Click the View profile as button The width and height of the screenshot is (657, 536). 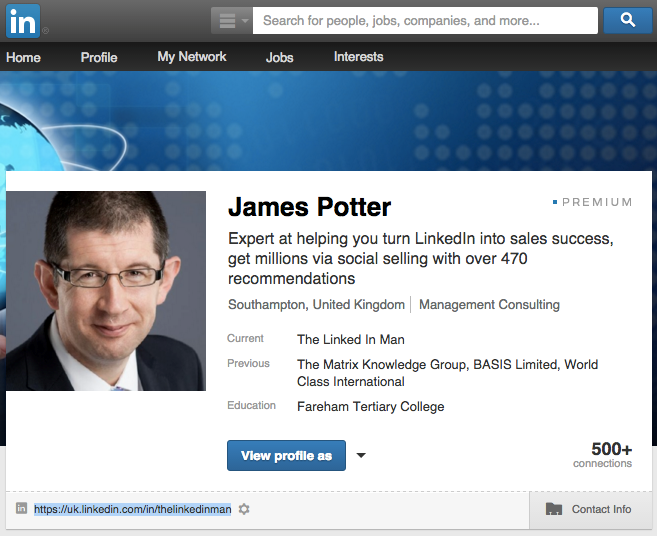287,456
